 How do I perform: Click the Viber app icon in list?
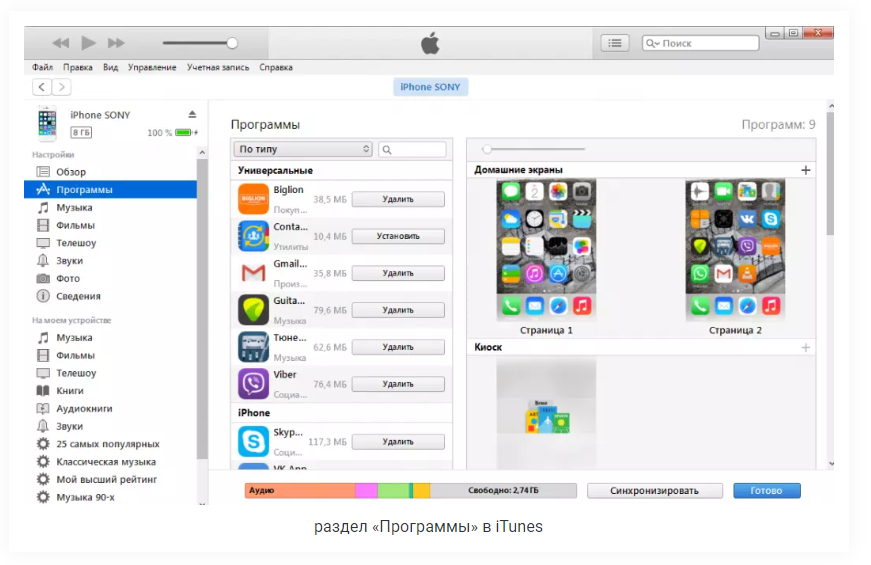pos(253,383)
